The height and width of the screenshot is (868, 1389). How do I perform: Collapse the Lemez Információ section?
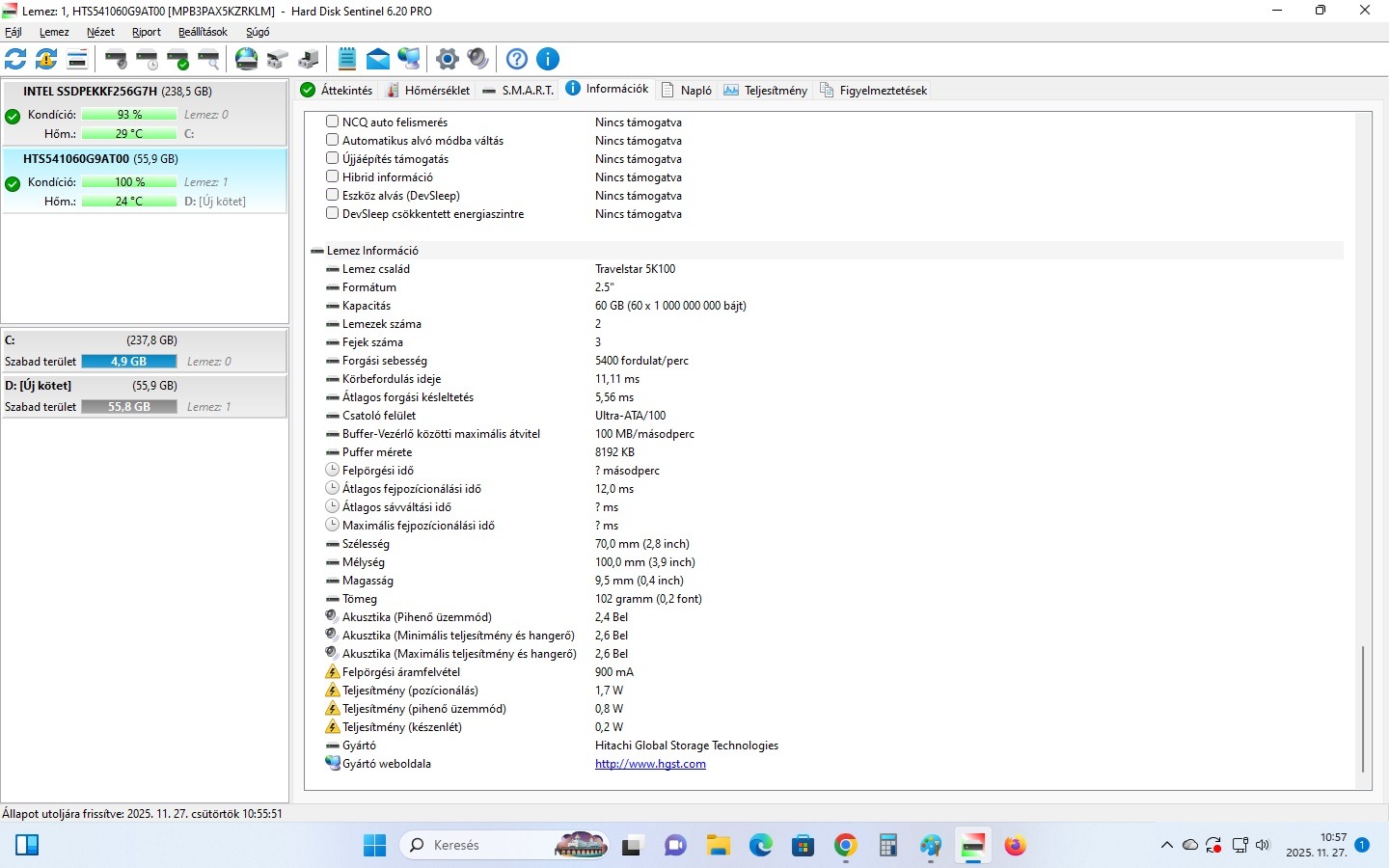pos(317,251)
